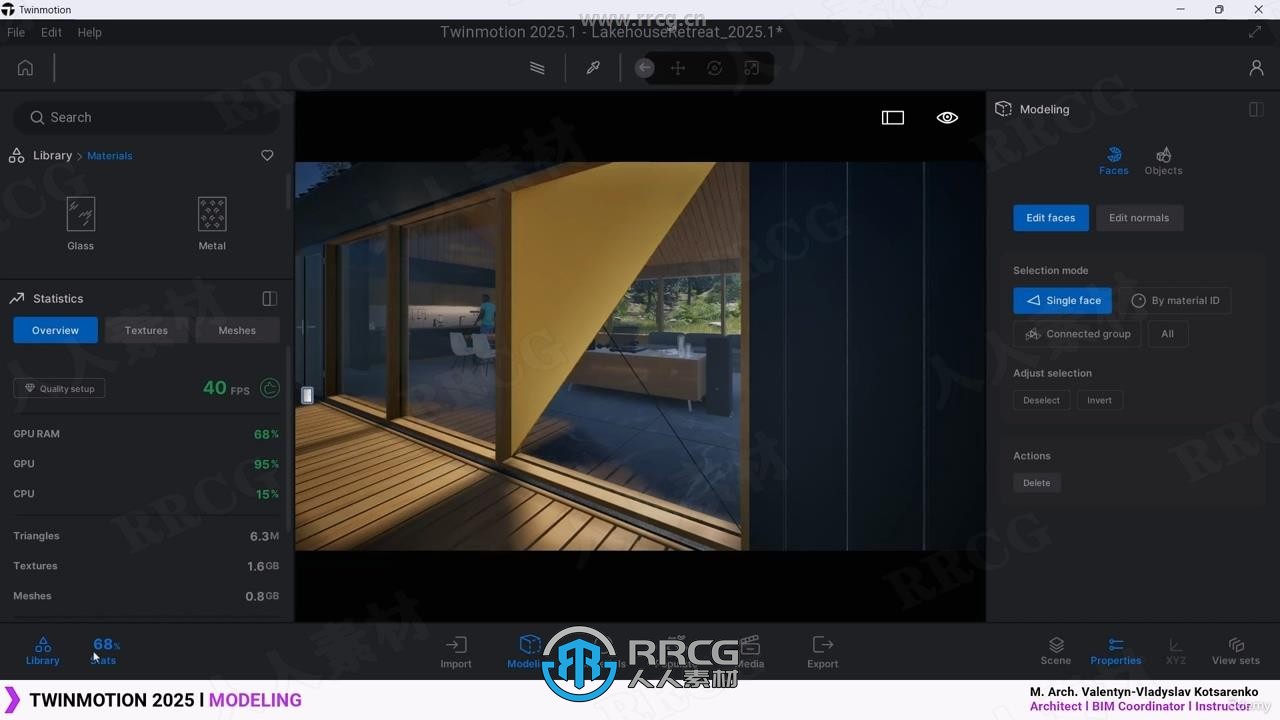This screenshot has width=1280, height=720.
Task: Click the CPU 15% value
Action: (267, 494)
